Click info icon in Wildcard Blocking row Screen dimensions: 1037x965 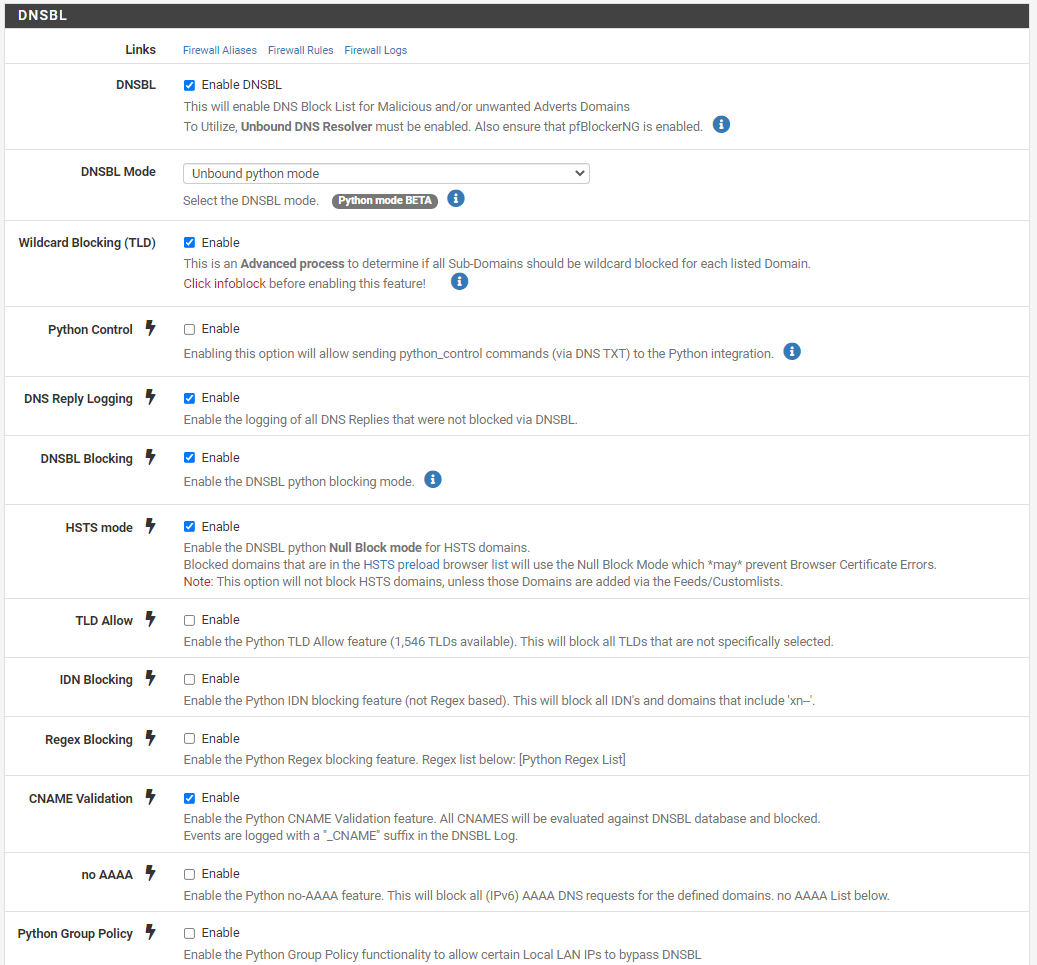(x=460, y=282)
